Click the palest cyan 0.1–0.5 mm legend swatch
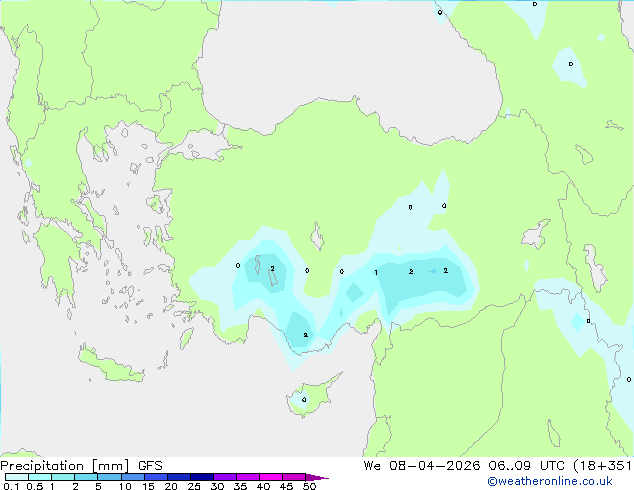The width and height of the screenshot is (634, 490). click(17, 477)
